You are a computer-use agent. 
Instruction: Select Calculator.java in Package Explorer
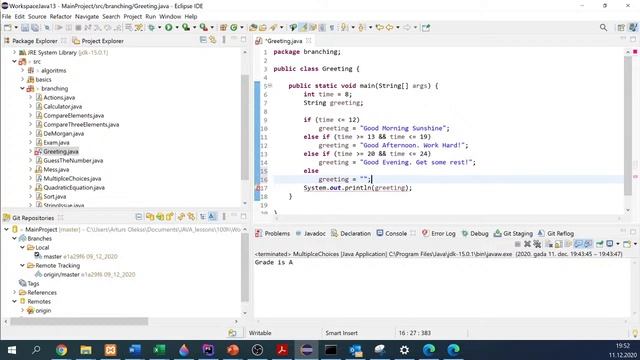(62, 107)
